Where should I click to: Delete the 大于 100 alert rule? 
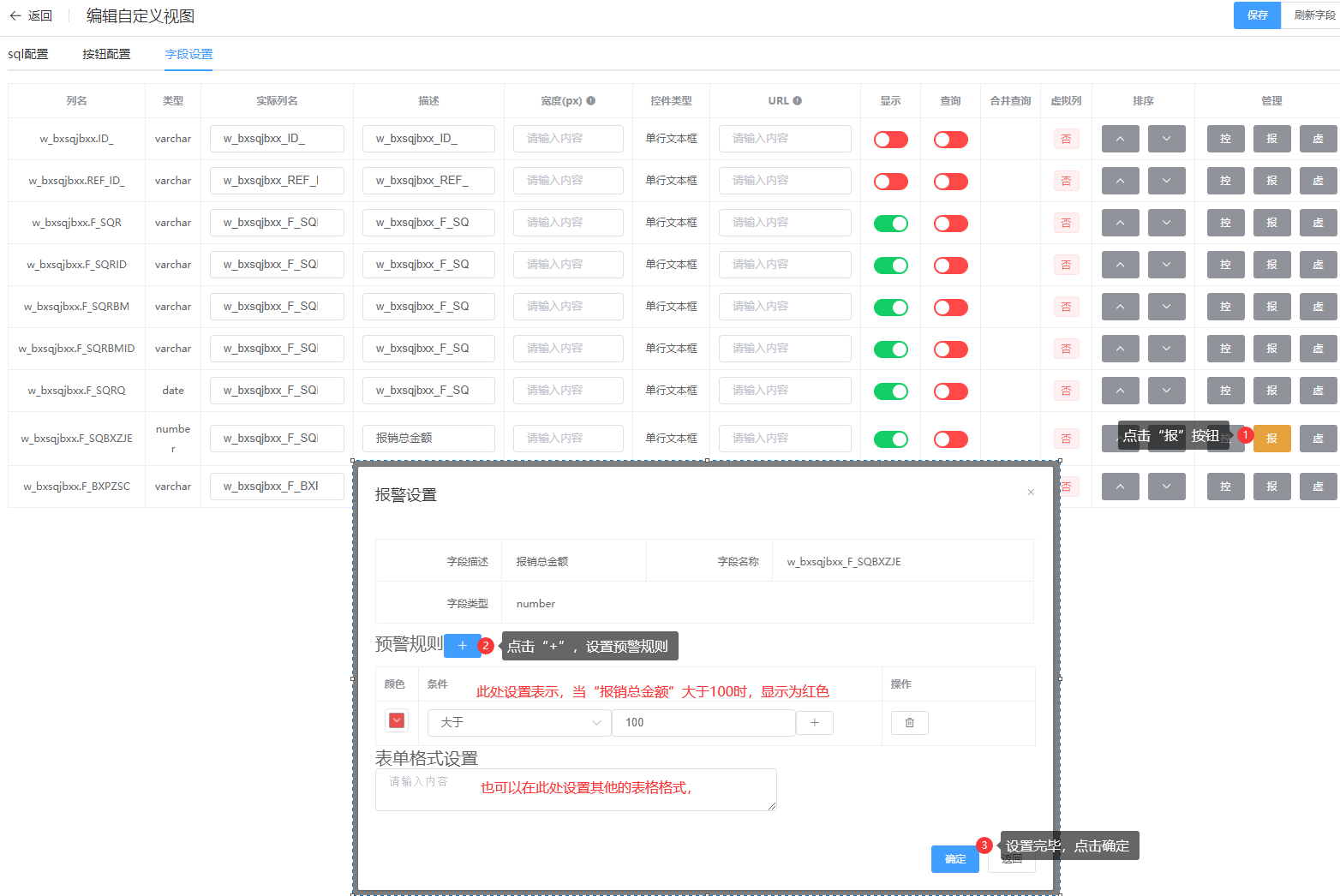[909, 723]
